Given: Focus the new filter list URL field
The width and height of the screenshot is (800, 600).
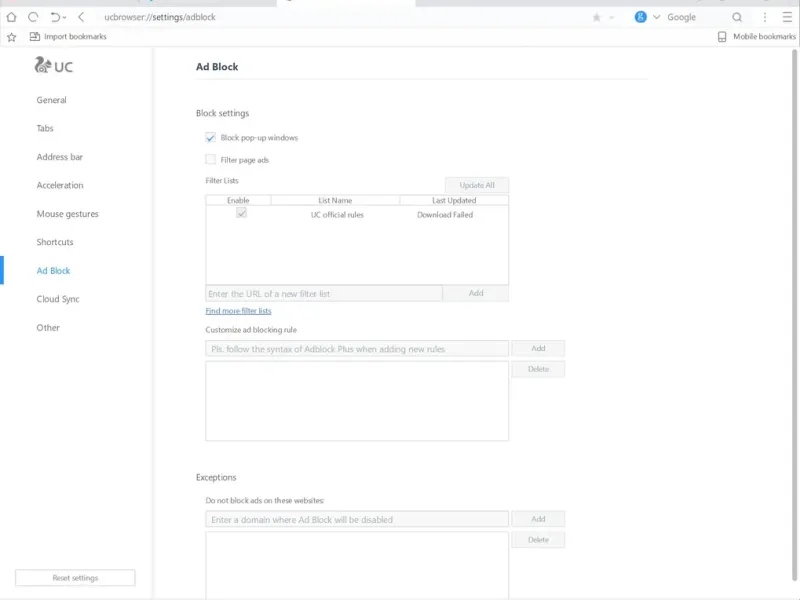Looking at the screenshot, I should [x=323, y=294].
